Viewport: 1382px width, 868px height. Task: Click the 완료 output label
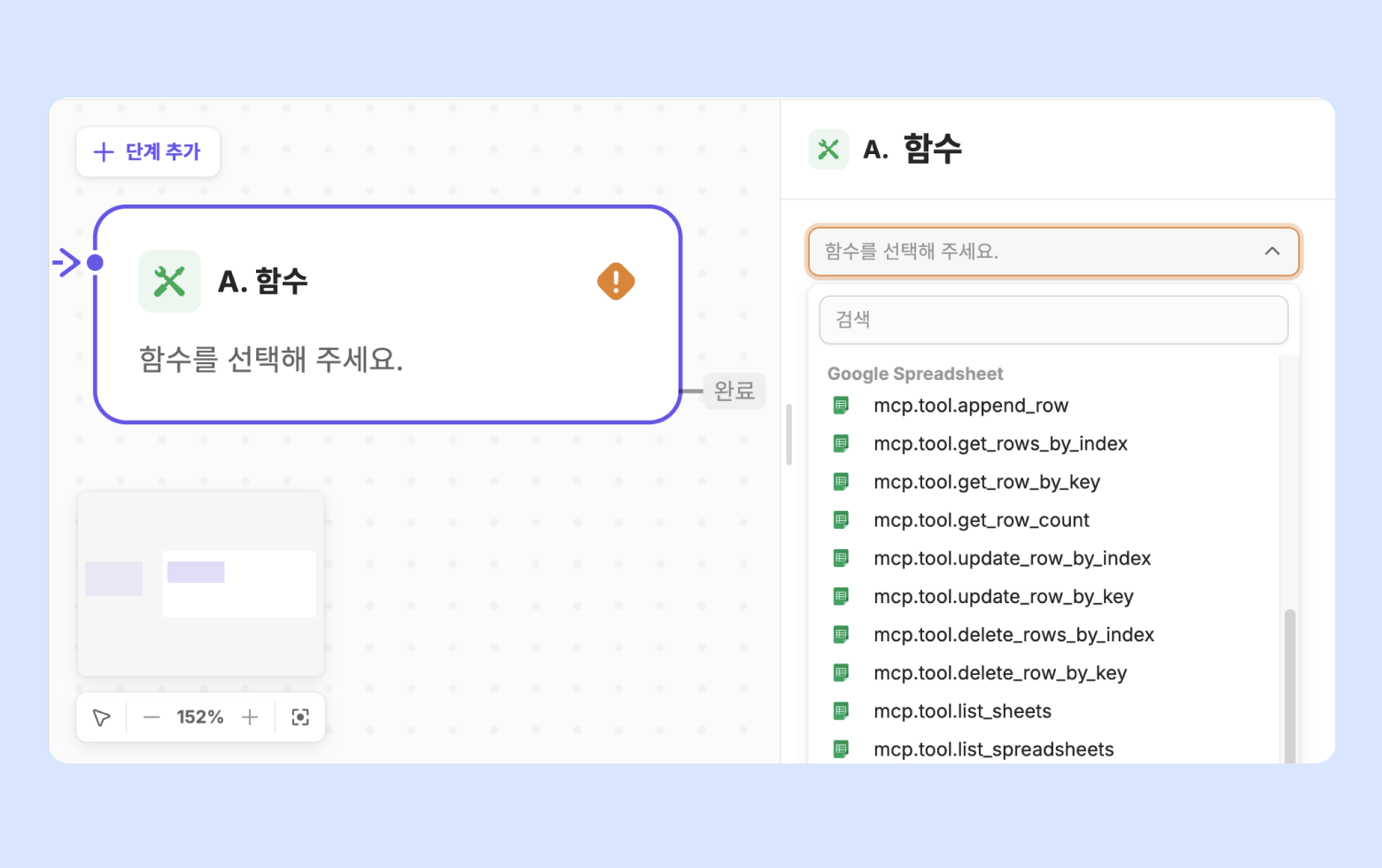pos(734,391)
